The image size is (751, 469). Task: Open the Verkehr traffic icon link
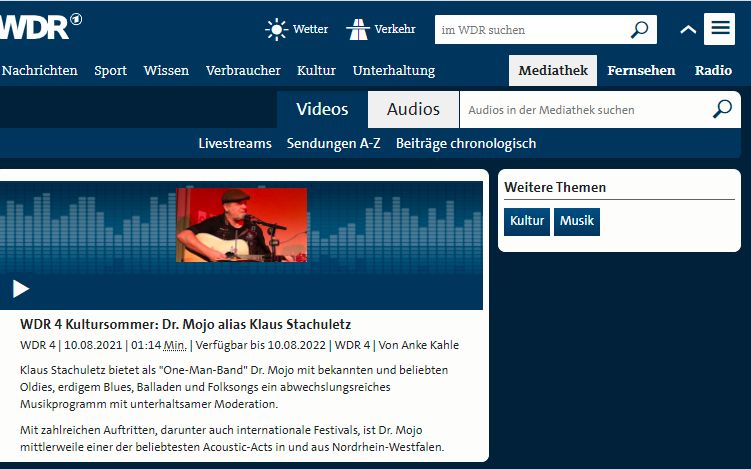[357, 29]
